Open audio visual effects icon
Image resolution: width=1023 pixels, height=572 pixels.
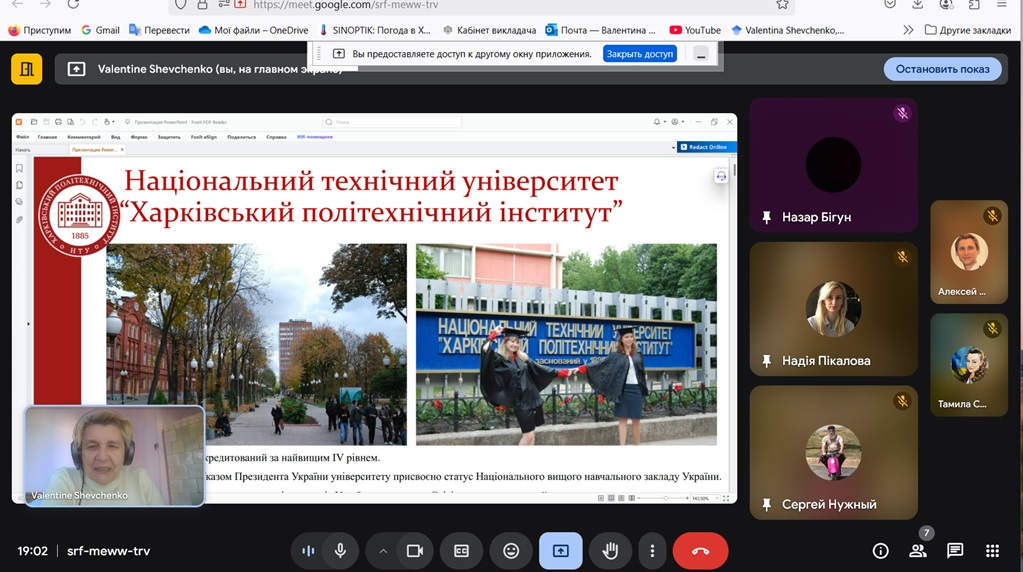pos(308,551)
